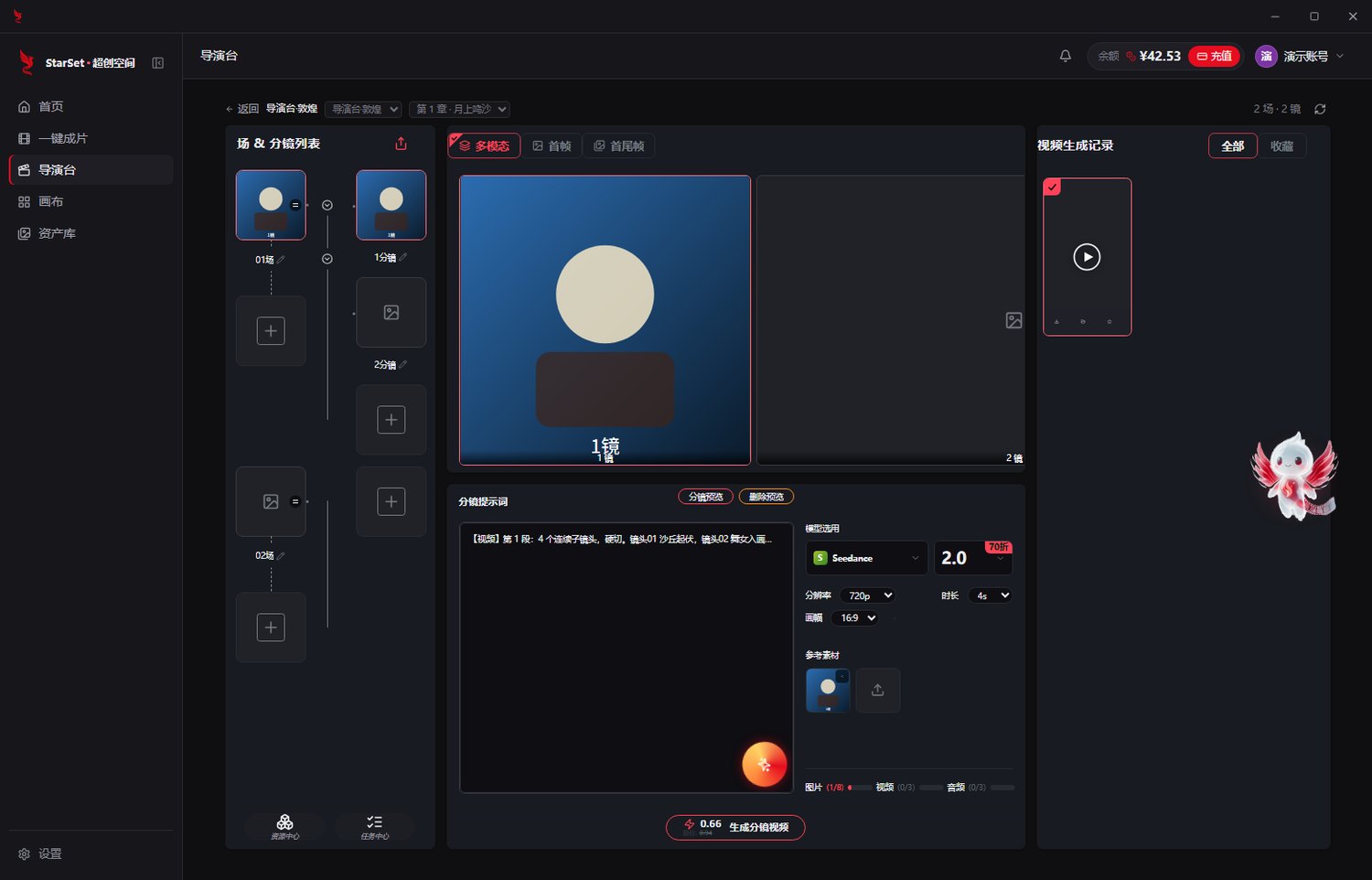Click the 生成分镜视频 generate button
Screen dimensions: 1372x880
[x=735, y=827]
